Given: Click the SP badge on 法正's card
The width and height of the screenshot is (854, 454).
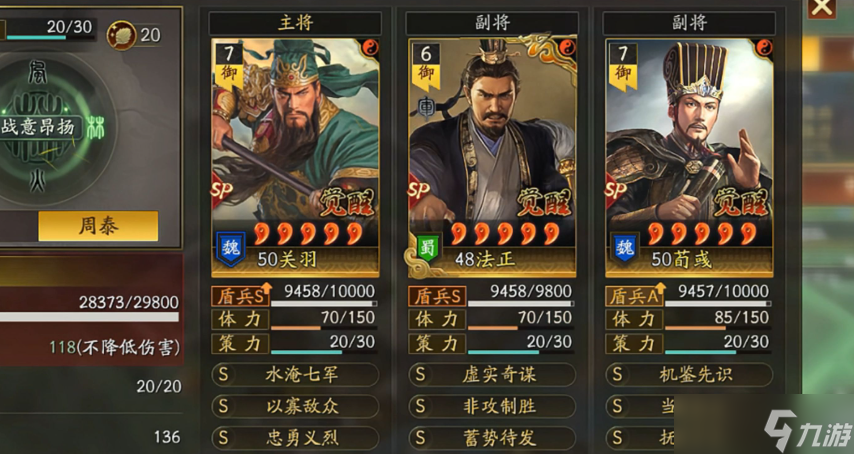Looking at the screenshot, I should click(x=419, y=190).
